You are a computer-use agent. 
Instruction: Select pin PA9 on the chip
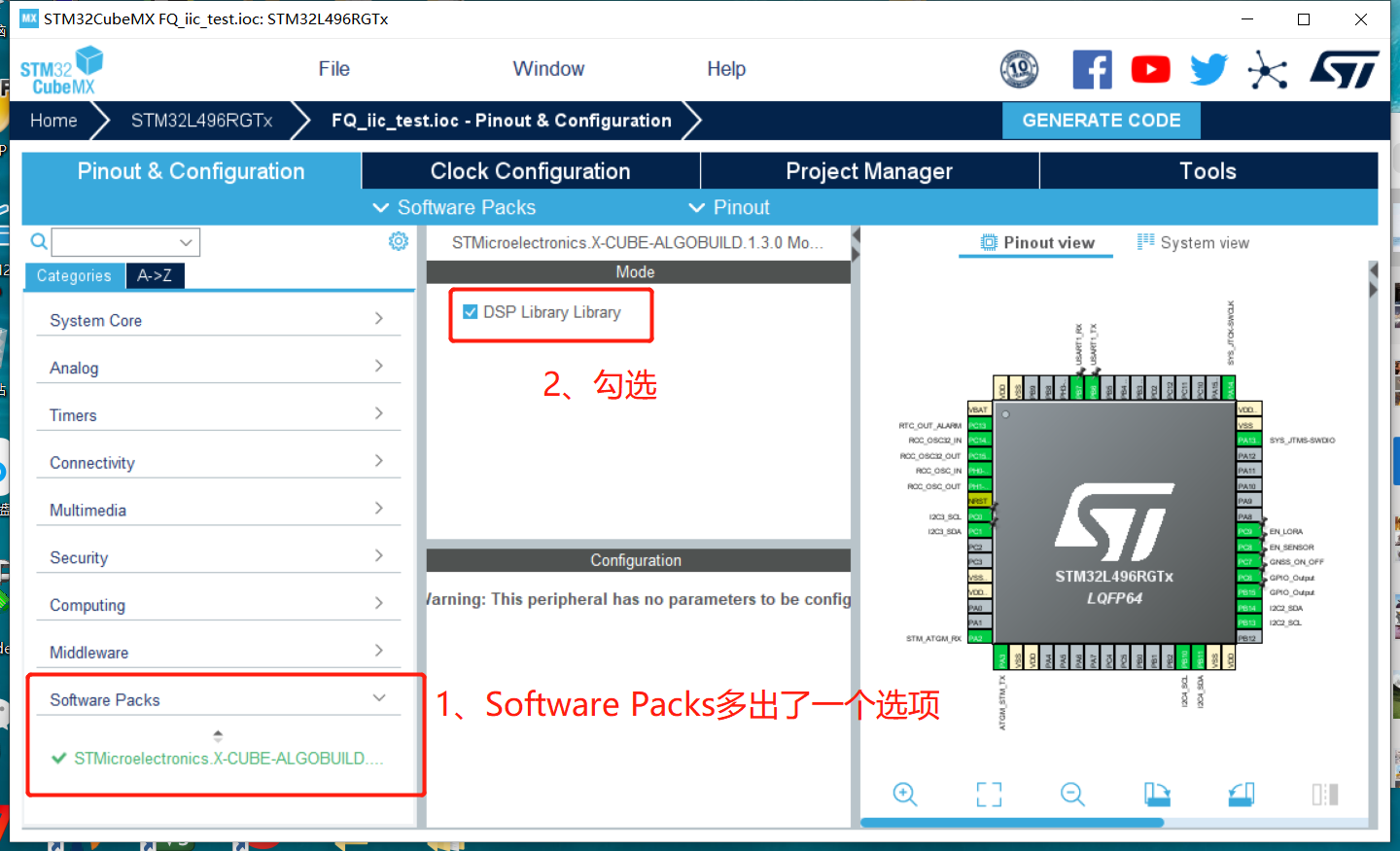pos(1247,501)
